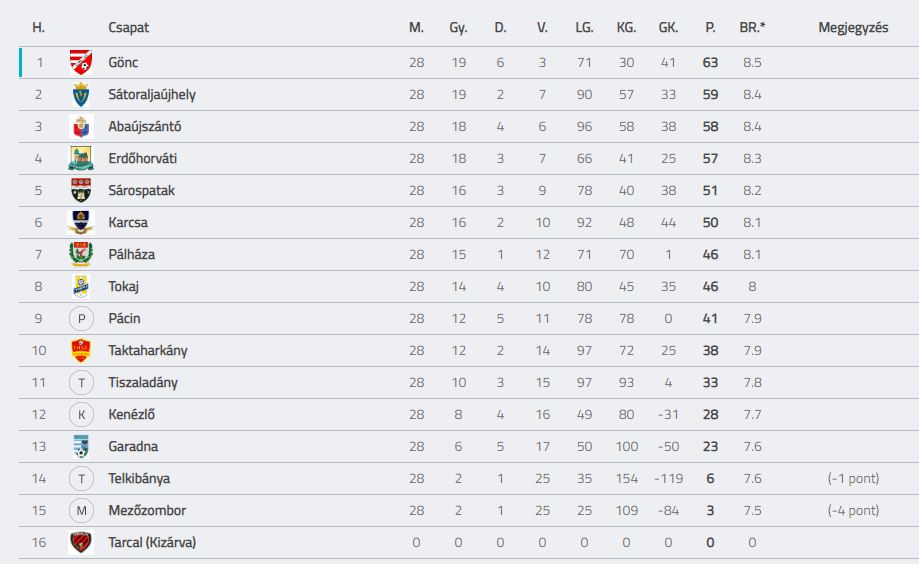The height and width of the screenshot is (564, 919).
Task: Select the Erdőhorváti crest icon
Action: coord(81,158)
